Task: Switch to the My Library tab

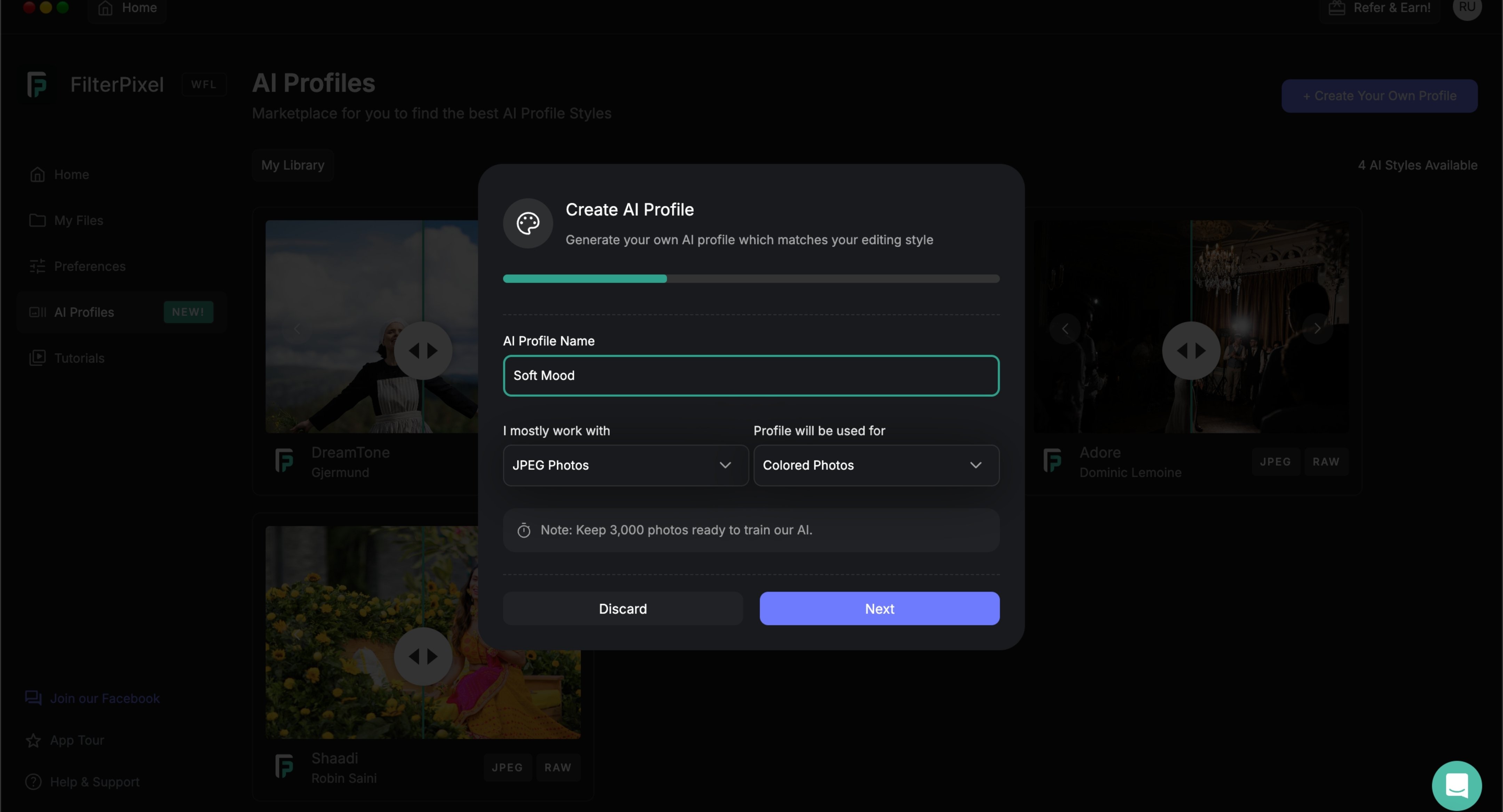Action: click(292, 165)
